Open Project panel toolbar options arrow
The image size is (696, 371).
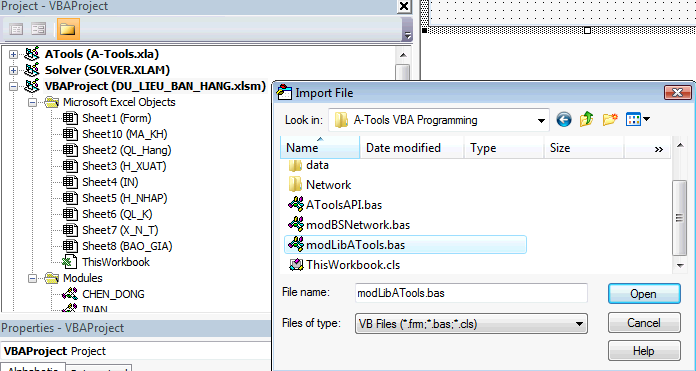pyautogui.click(x=407, y=36)
